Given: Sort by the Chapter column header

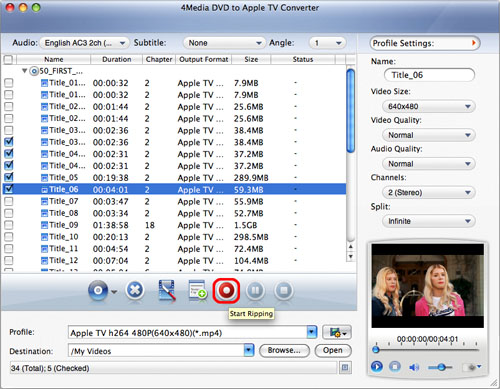Looking at the screenshot, I should 159,59.
